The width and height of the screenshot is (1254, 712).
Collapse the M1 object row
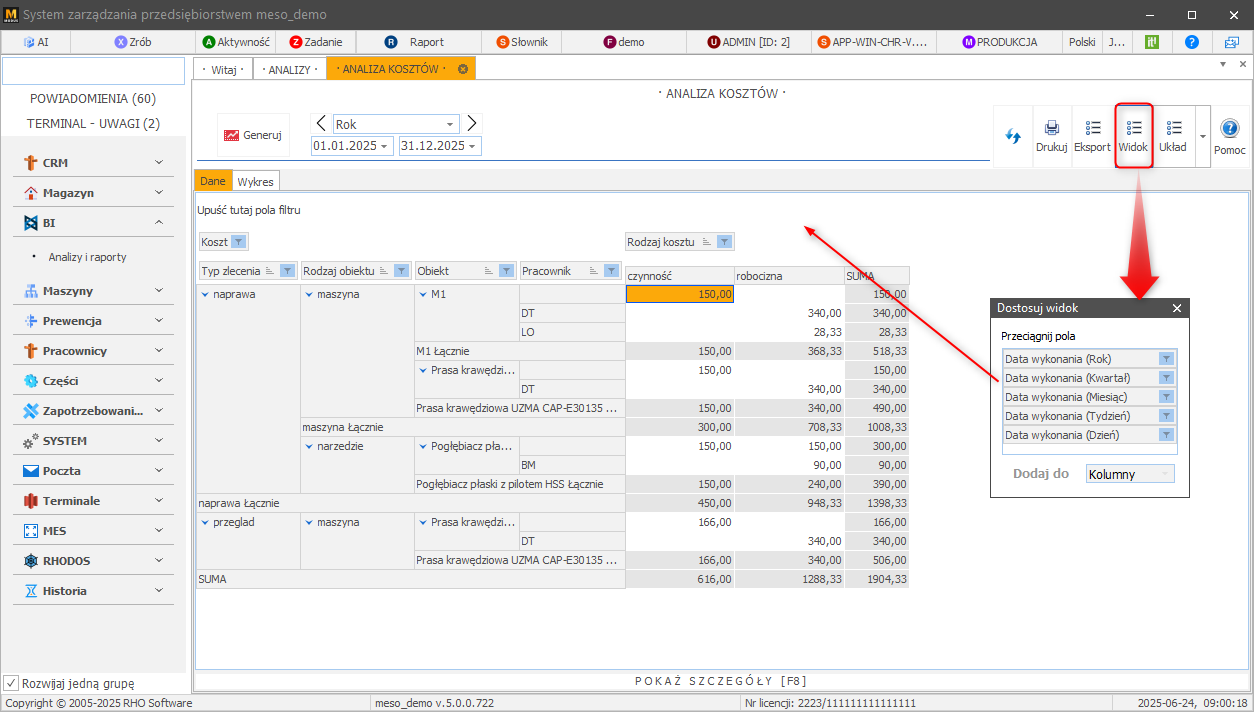[x=423, y=294]
